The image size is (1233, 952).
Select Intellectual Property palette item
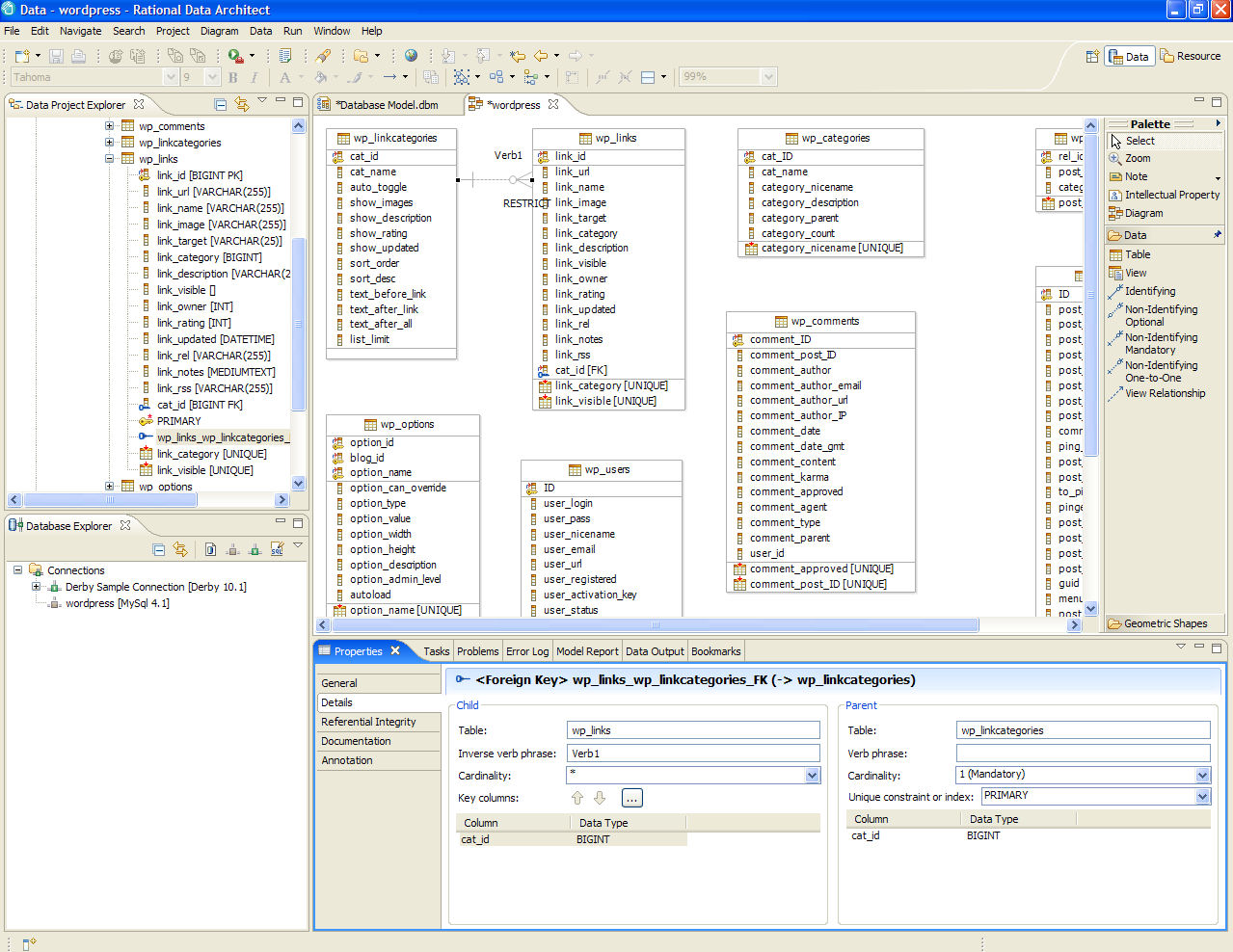1163,195
